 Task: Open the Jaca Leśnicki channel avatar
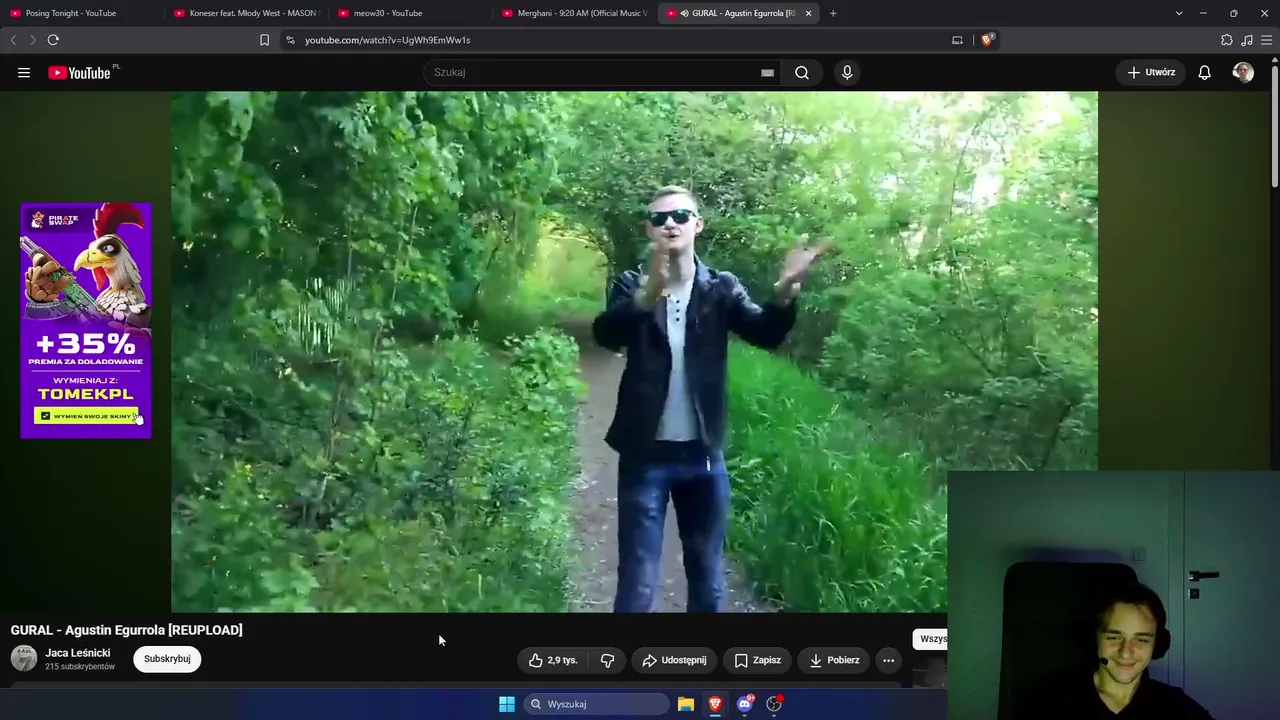(24, 658)
